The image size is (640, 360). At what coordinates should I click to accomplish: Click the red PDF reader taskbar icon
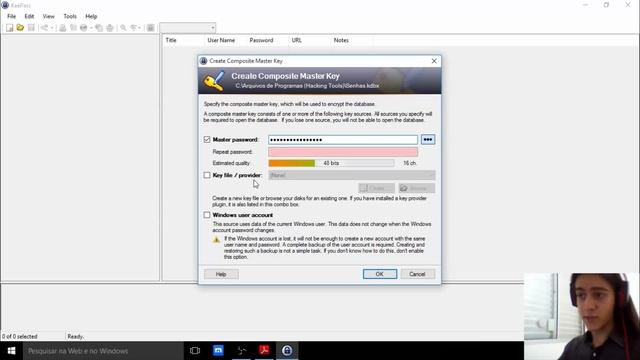click(264, 351)
